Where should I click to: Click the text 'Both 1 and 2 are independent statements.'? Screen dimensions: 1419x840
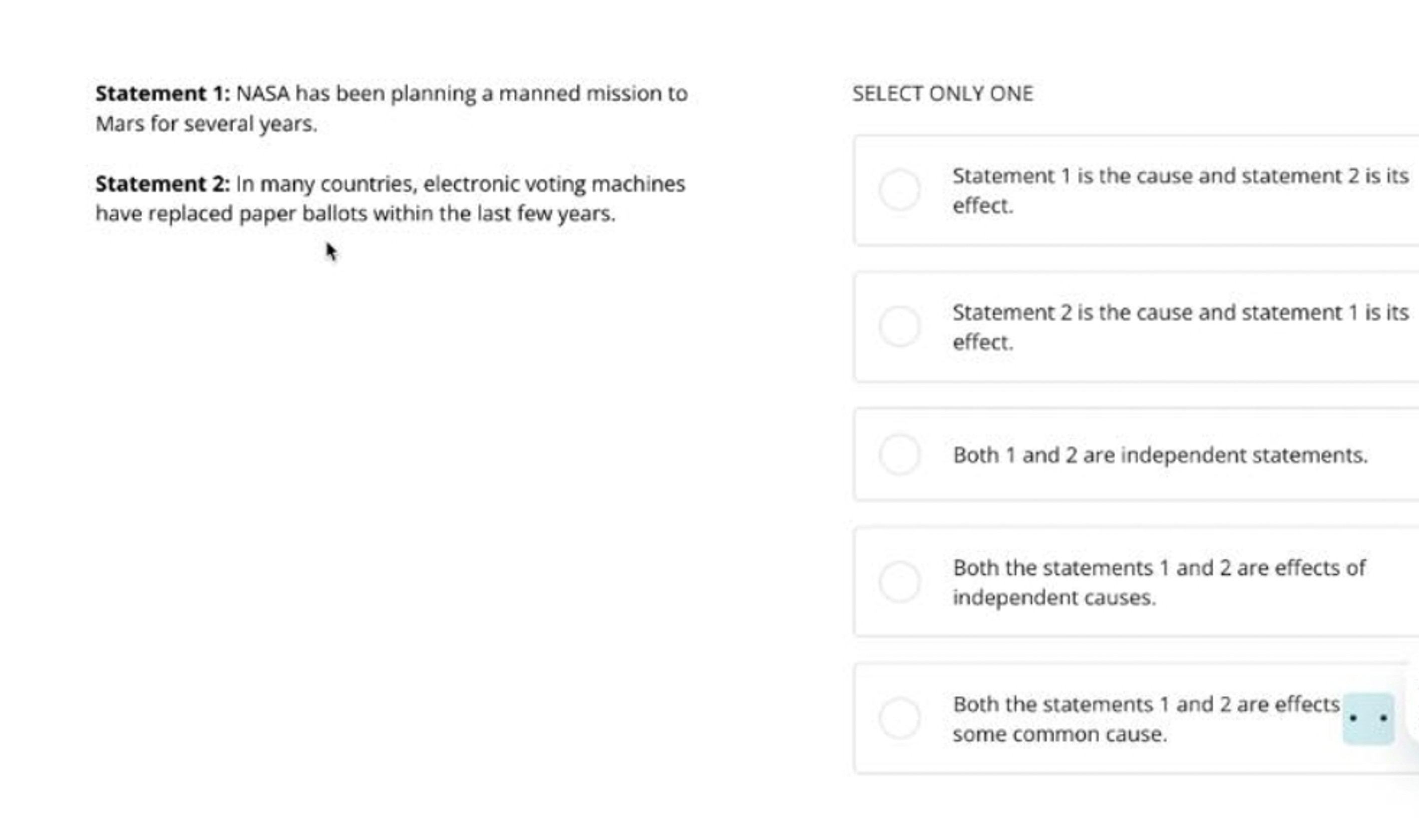[1160, 455]
